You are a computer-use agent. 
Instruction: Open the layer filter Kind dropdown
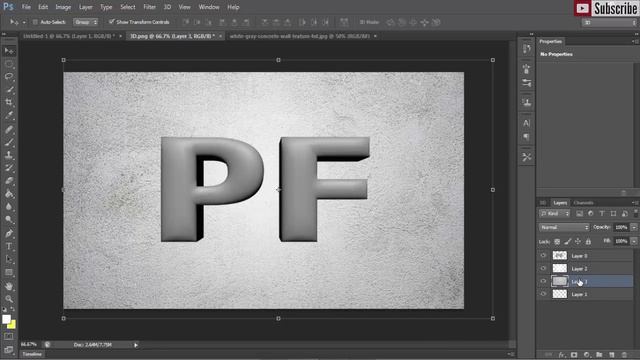[x=554, y=214]
